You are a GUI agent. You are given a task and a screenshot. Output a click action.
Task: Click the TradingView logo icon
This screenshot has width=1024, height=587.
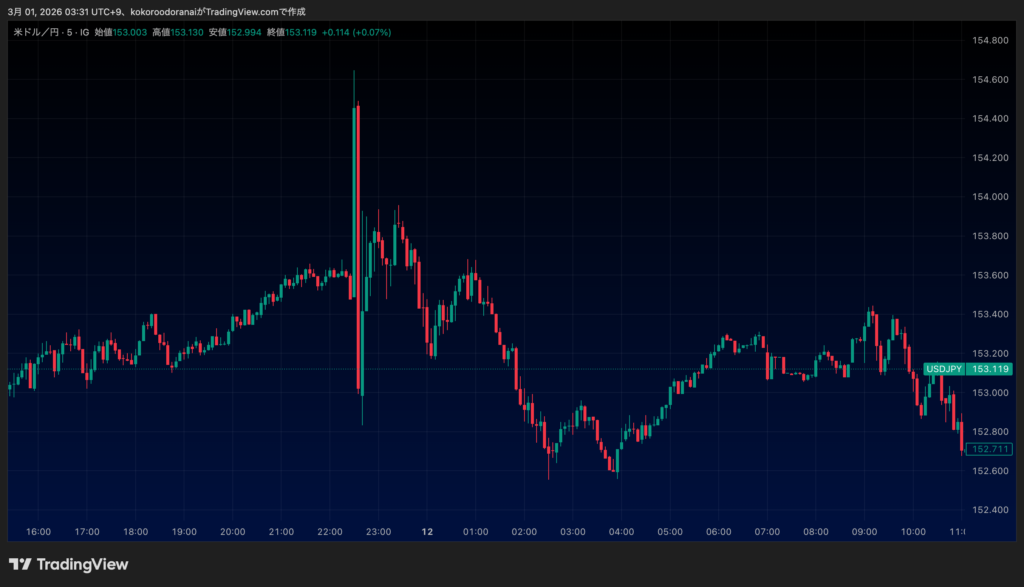20,565
